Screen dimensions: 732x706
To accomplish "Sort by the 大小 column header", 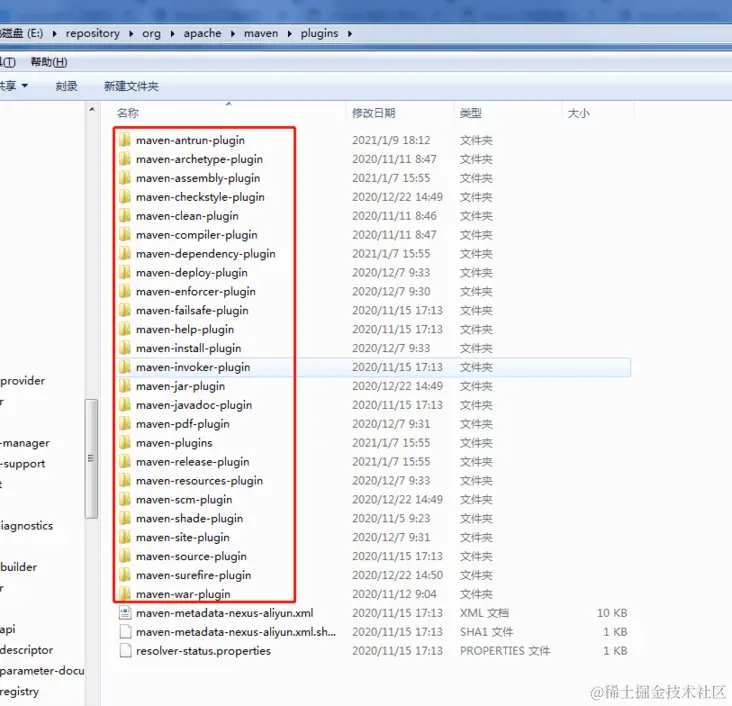I will (578, 113).
